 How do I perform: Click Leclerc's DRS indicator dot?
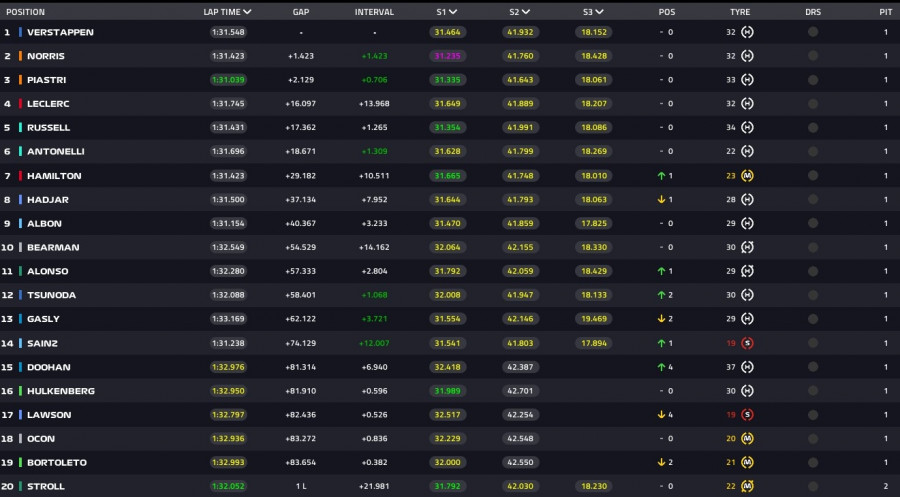tap(812, 104)
